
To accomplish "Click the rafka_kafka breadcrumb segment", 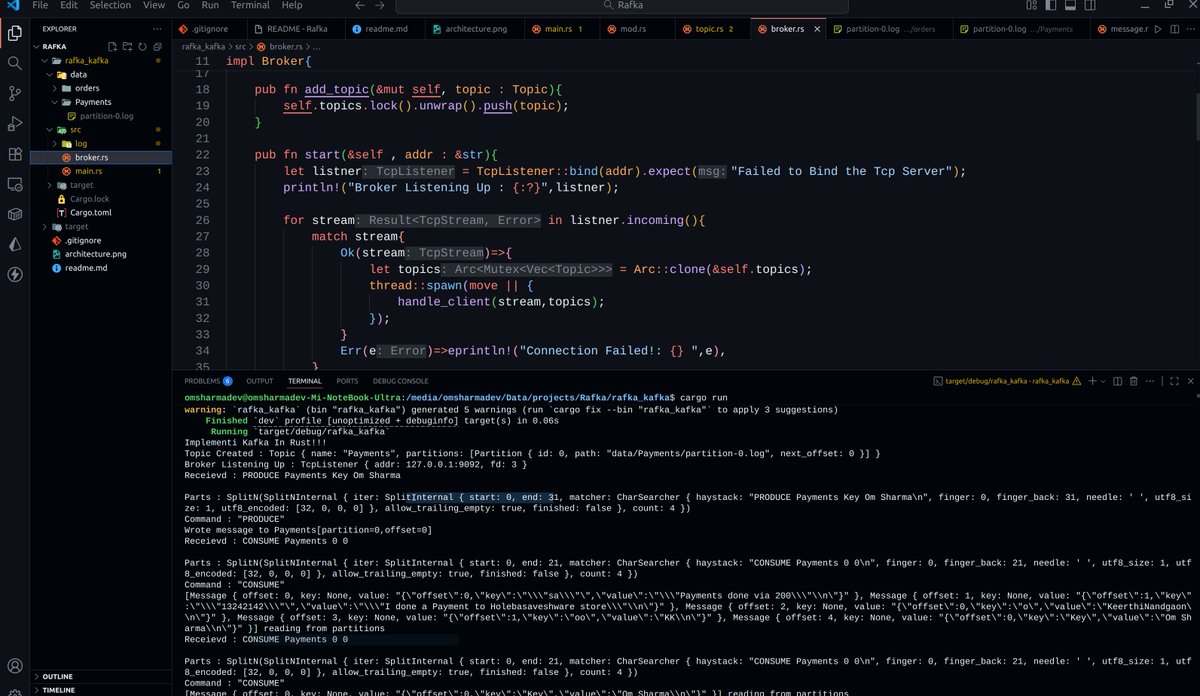I will tap(204, 47).
